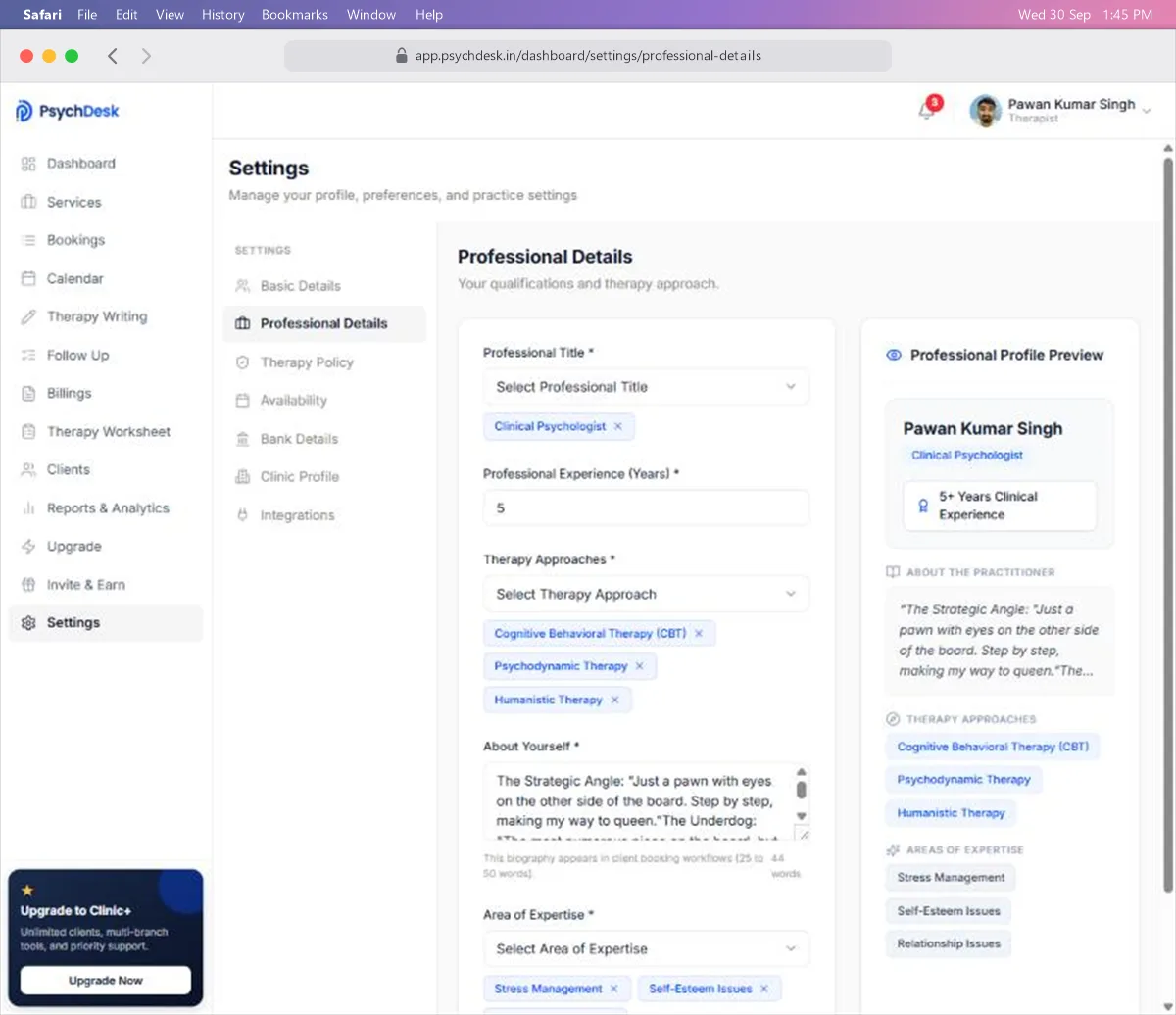Open the Availability settings tab
Viewport: 1176px width, 1015px height.
click(x=324, y=401)
